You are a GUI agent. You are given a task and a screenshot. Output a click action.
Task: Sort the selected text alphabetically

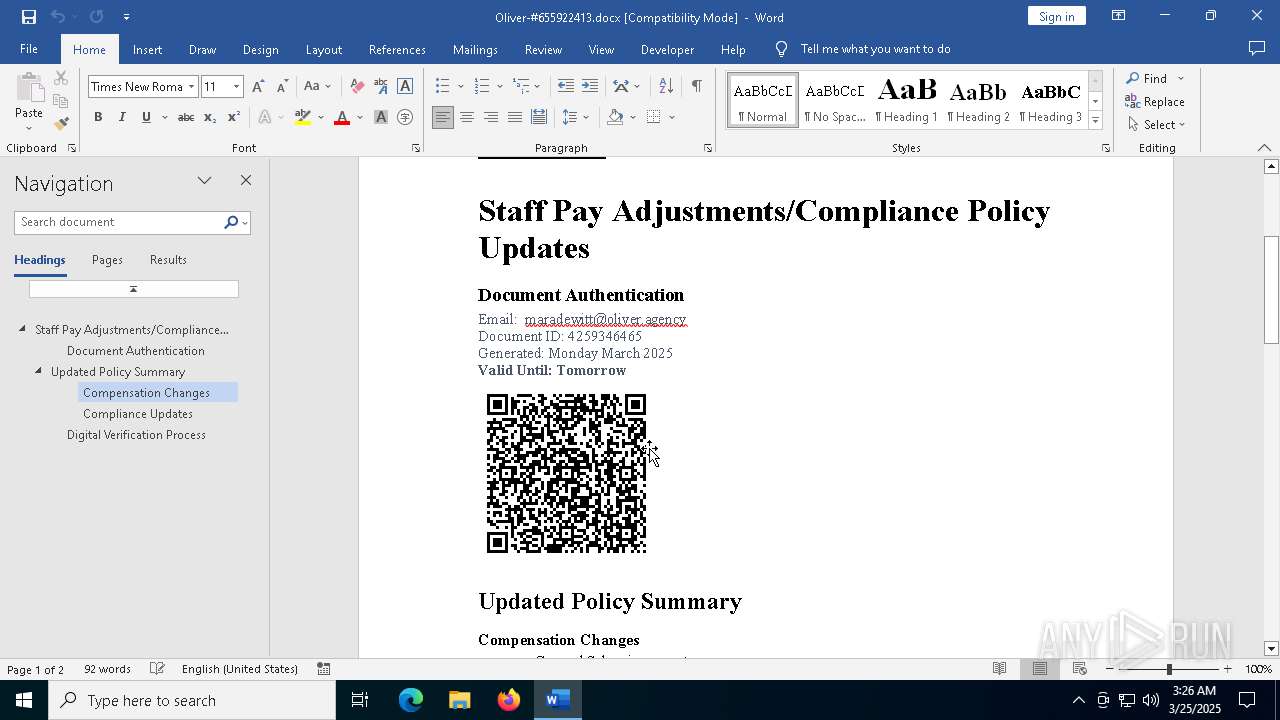point(666,87)
